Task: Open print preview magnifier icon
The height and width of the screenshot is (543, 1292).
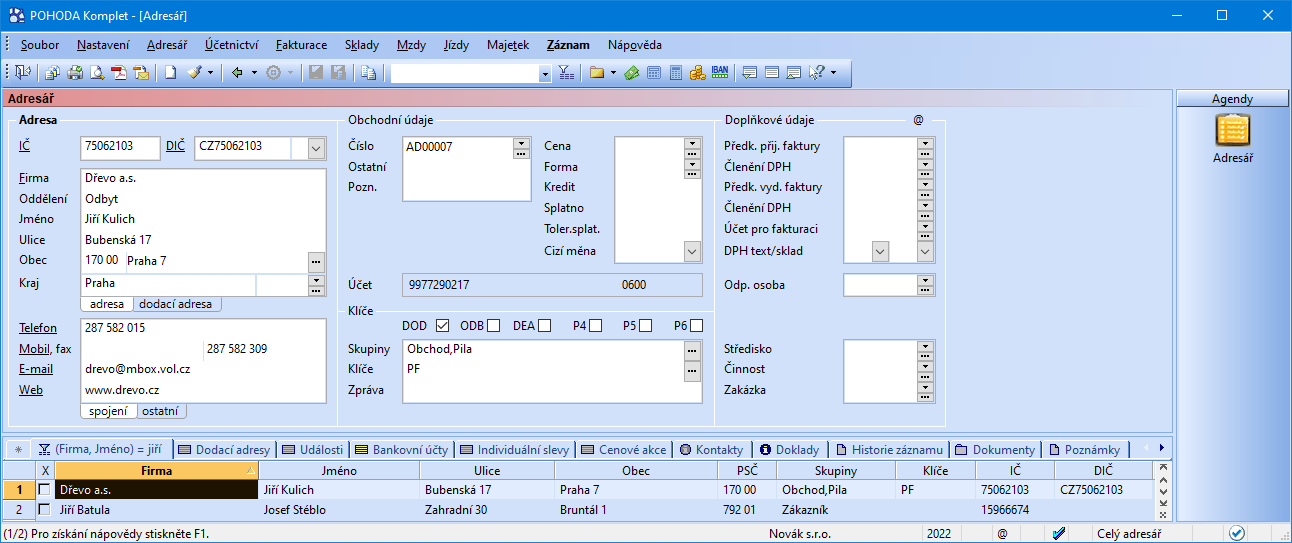Action: [x=97, y=72]
